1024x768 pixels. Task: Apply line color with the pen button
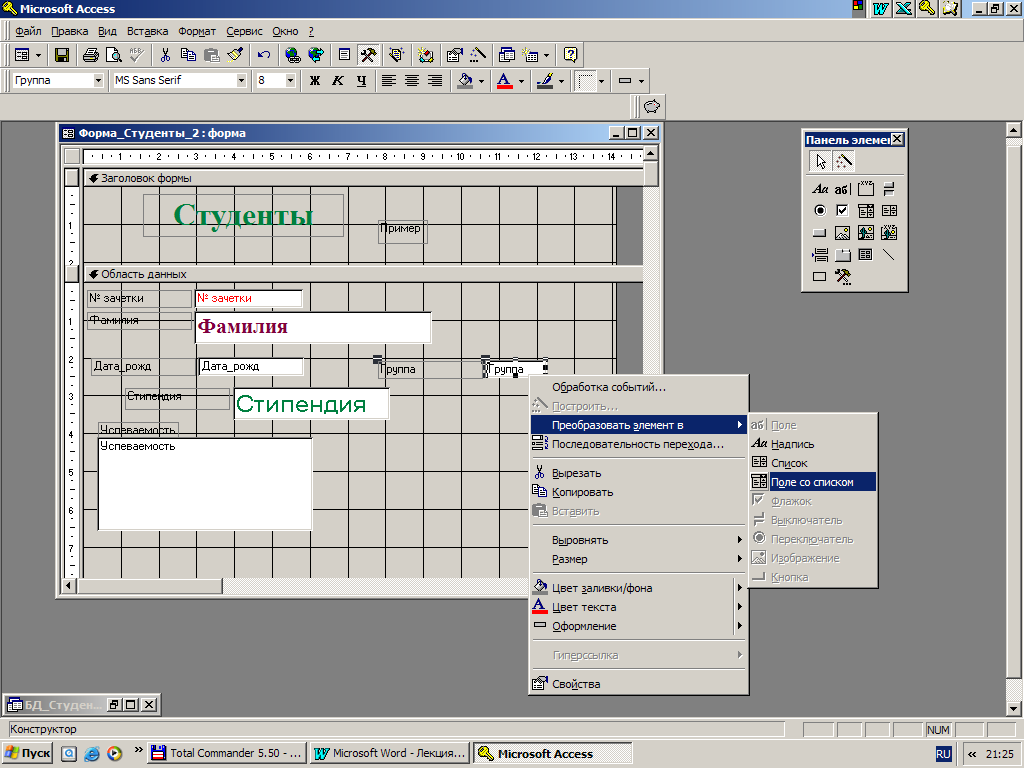point(545,80)
